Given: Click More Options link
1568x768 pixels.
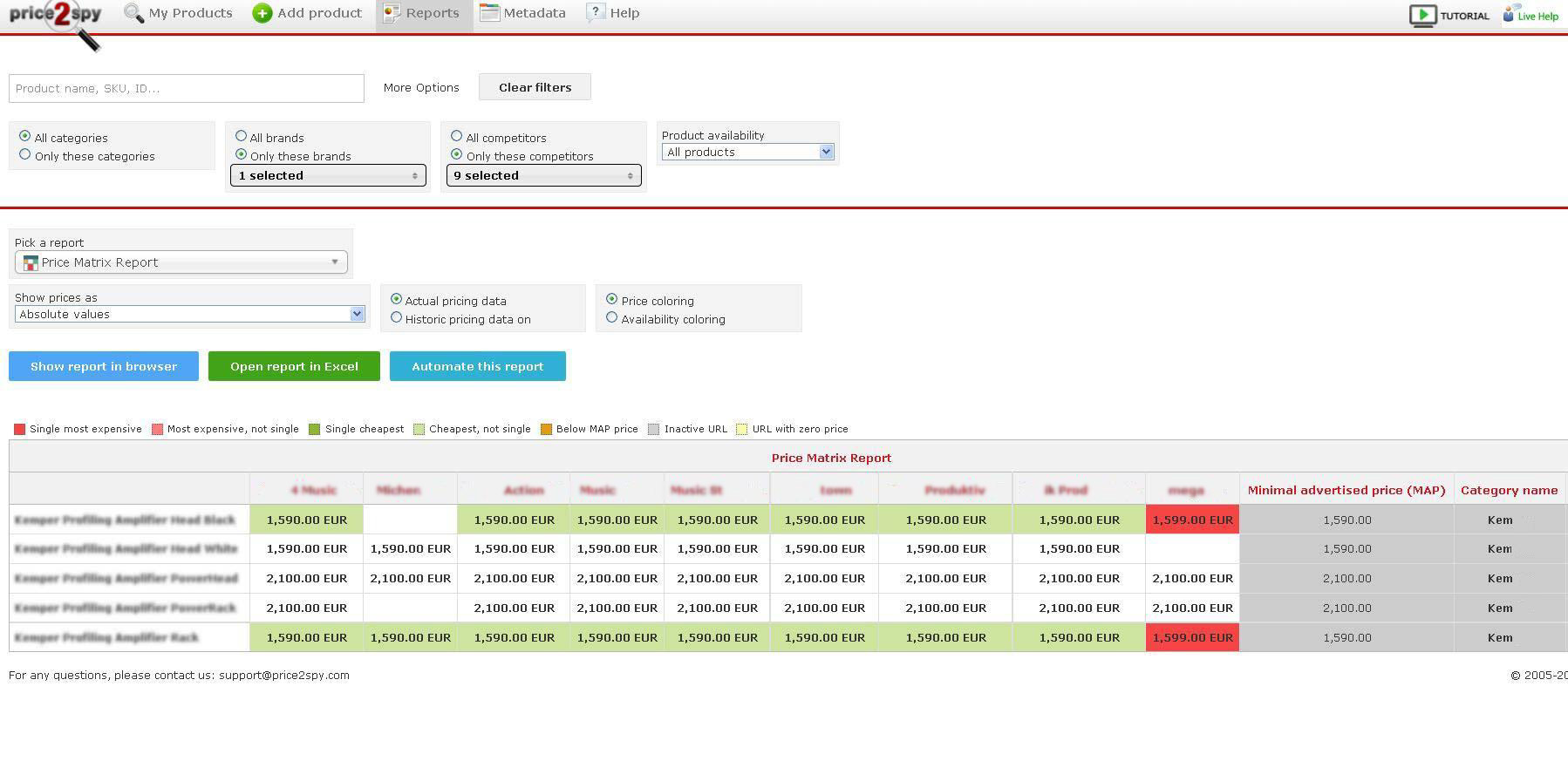Looking at the screenshot, I should tap(421, 87).
